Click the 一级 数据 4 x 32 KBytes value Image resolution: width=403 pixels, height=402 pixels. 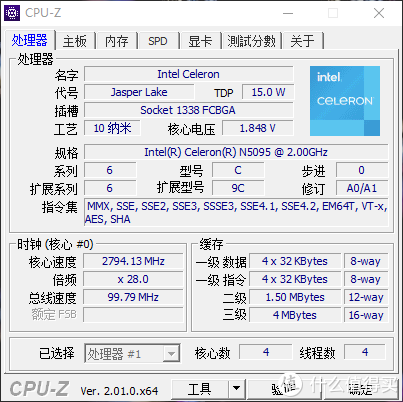coord(295,261)
